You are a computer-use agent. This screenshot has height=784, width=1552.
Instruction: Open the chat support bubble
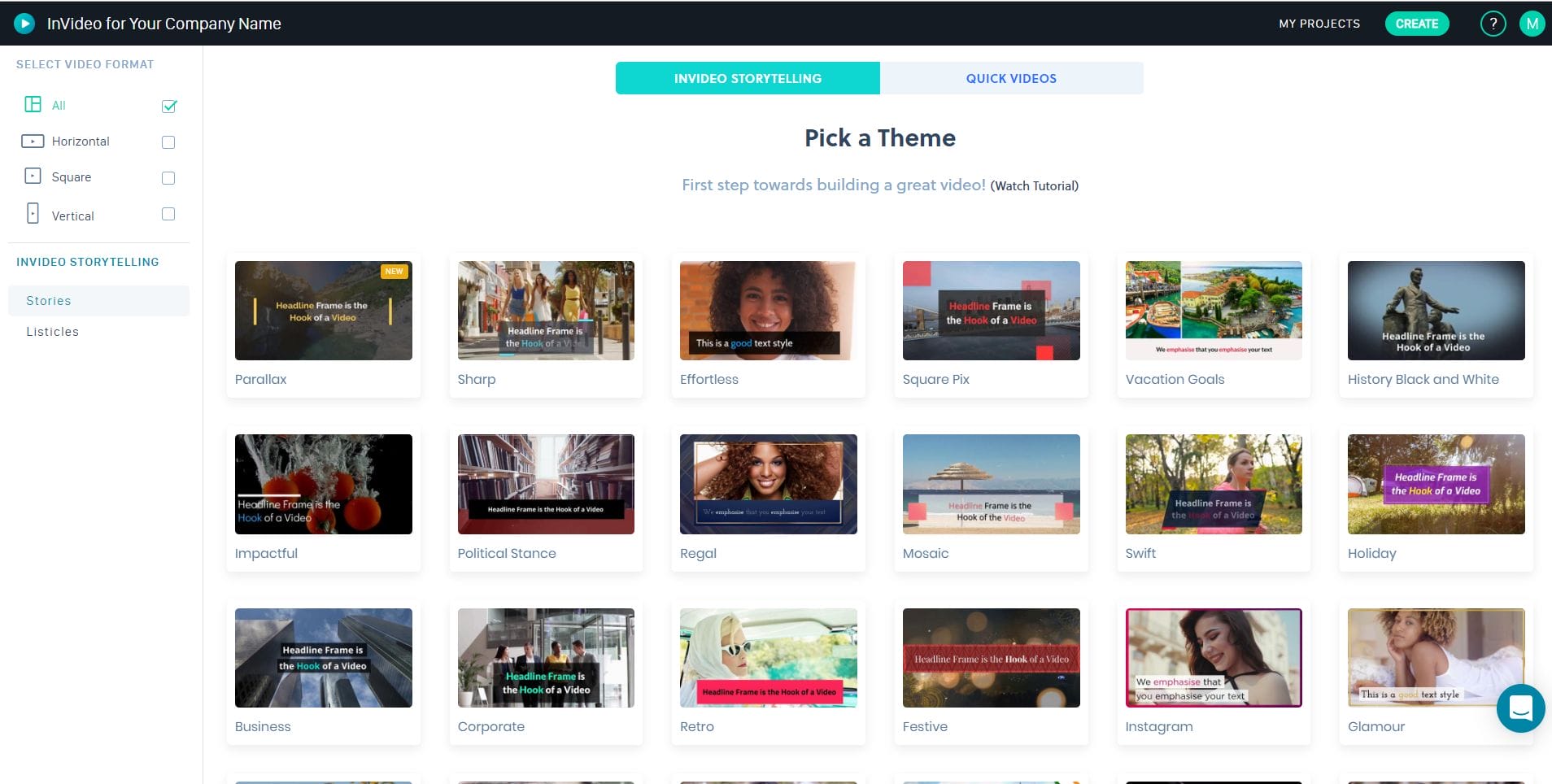coord(1519,708)
